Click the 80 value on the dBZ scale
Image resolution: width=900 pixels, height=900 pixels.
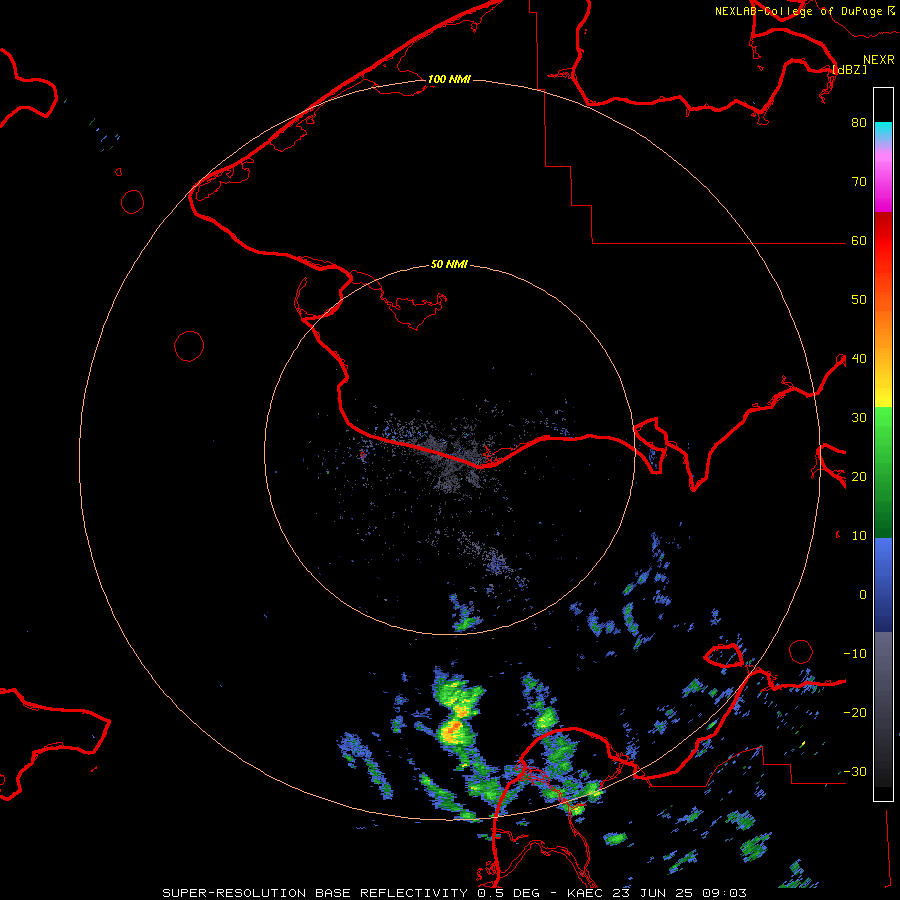[859, 123]
